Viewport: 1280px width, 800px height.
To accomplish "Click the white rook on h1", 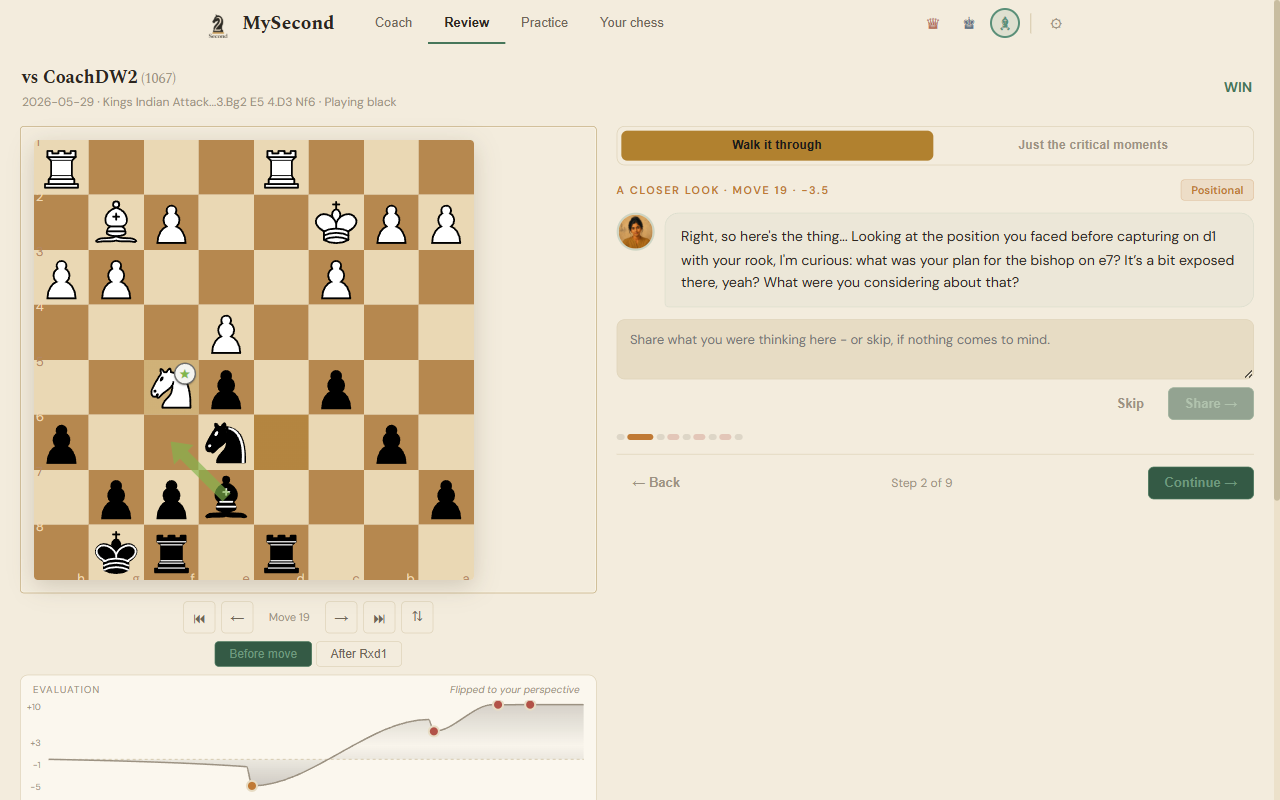I will (61, 167).
